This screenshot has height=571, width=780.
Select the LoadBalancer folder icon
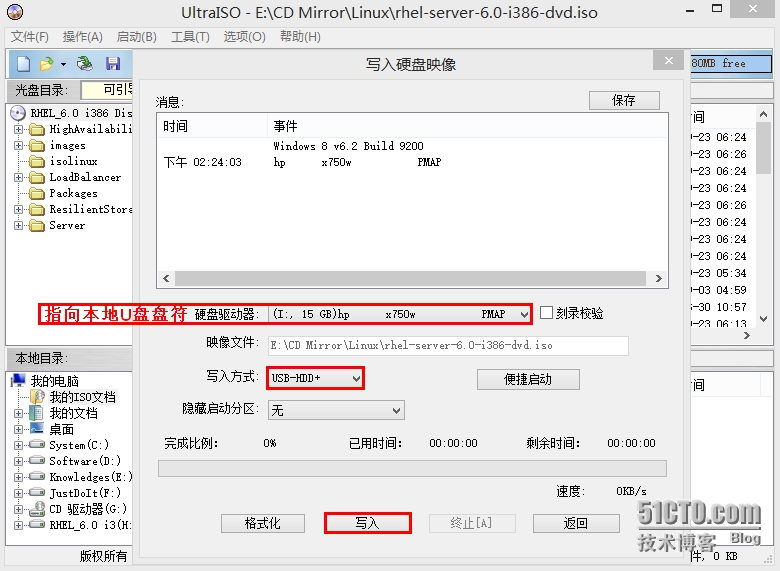pos(37,178)
